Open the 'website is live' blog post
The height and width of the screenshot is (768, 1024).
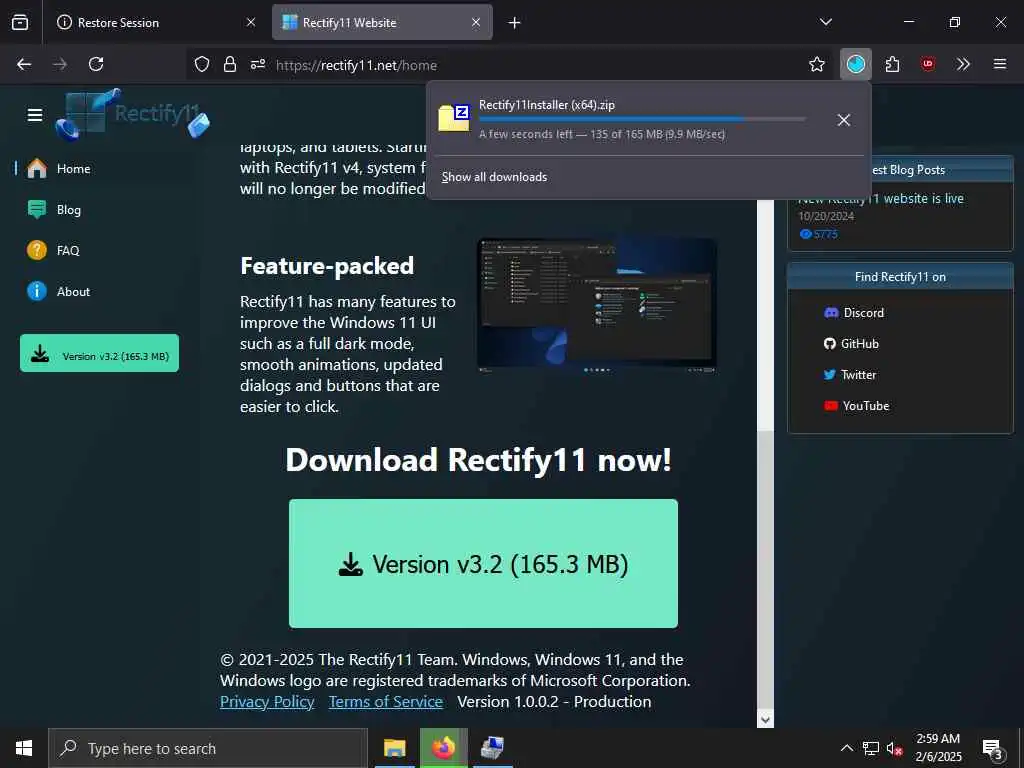click(880, 199)
